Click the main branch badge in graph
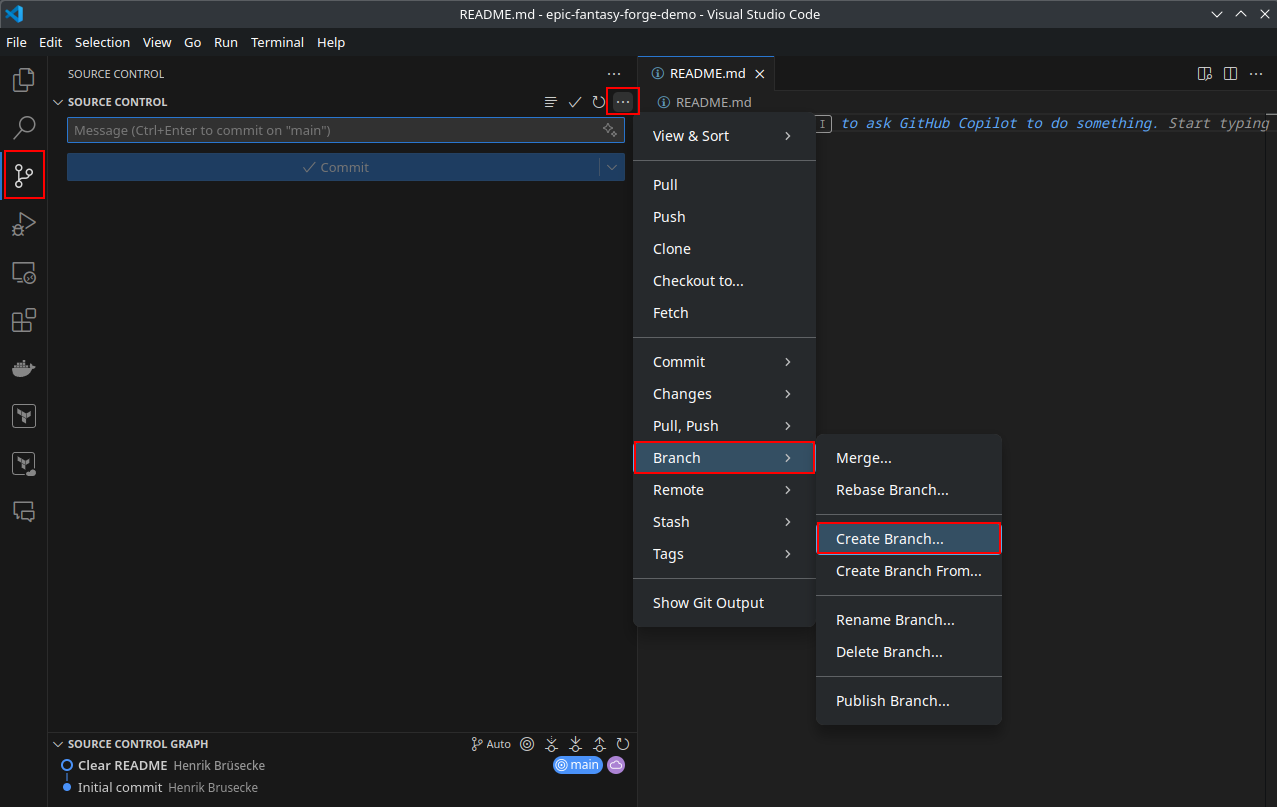Image resolution: width=1277 pixels, height=807 pixels. pyautogui.click(x=578, y=765)
